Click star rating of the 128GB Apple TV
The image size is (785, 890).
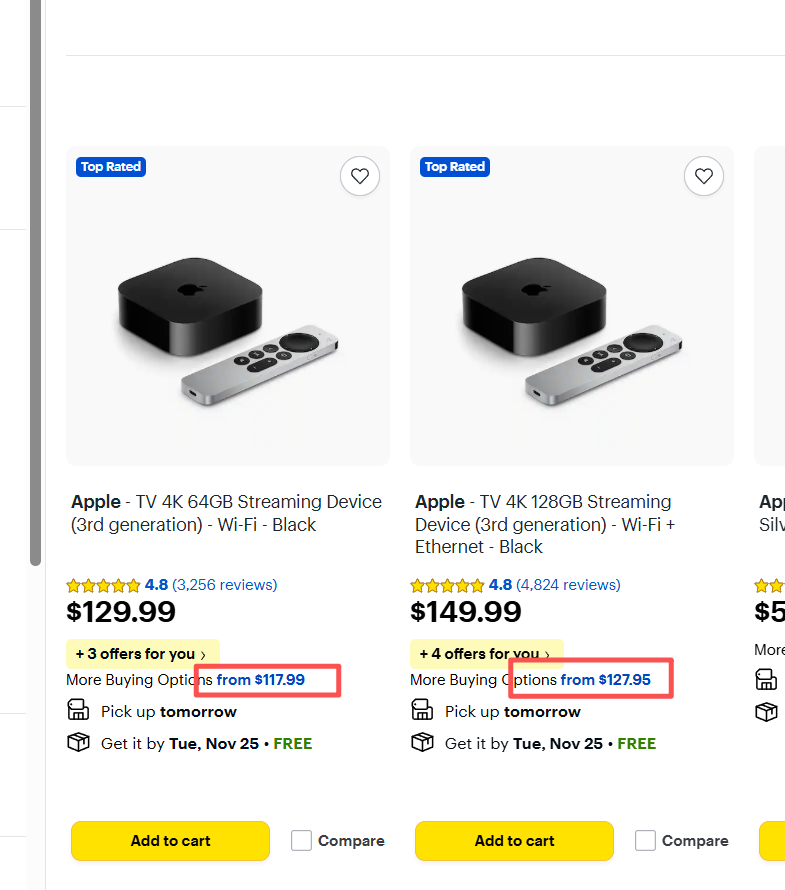[x=448, y=585]
